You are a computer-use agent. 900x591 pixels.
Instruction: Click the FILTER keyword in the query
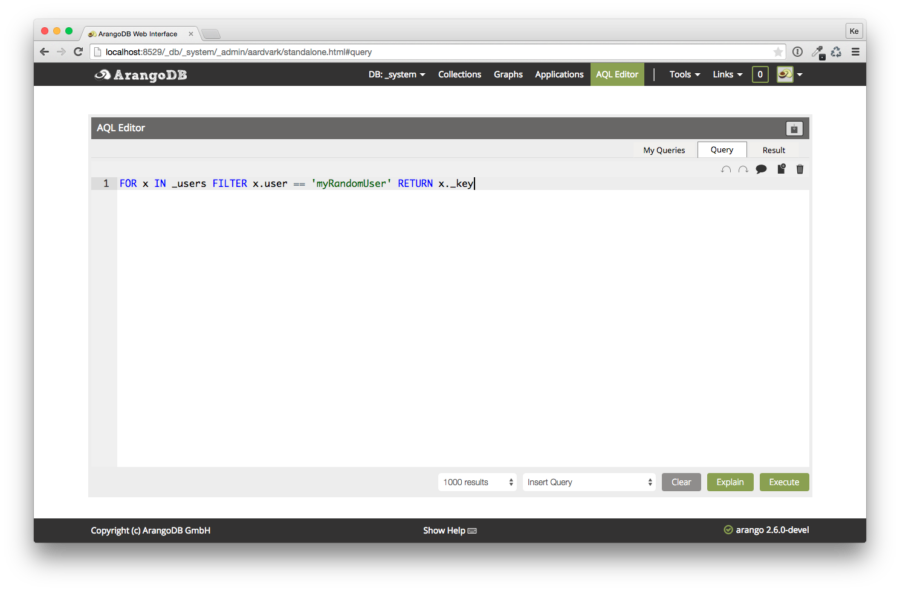click(230, 184)
